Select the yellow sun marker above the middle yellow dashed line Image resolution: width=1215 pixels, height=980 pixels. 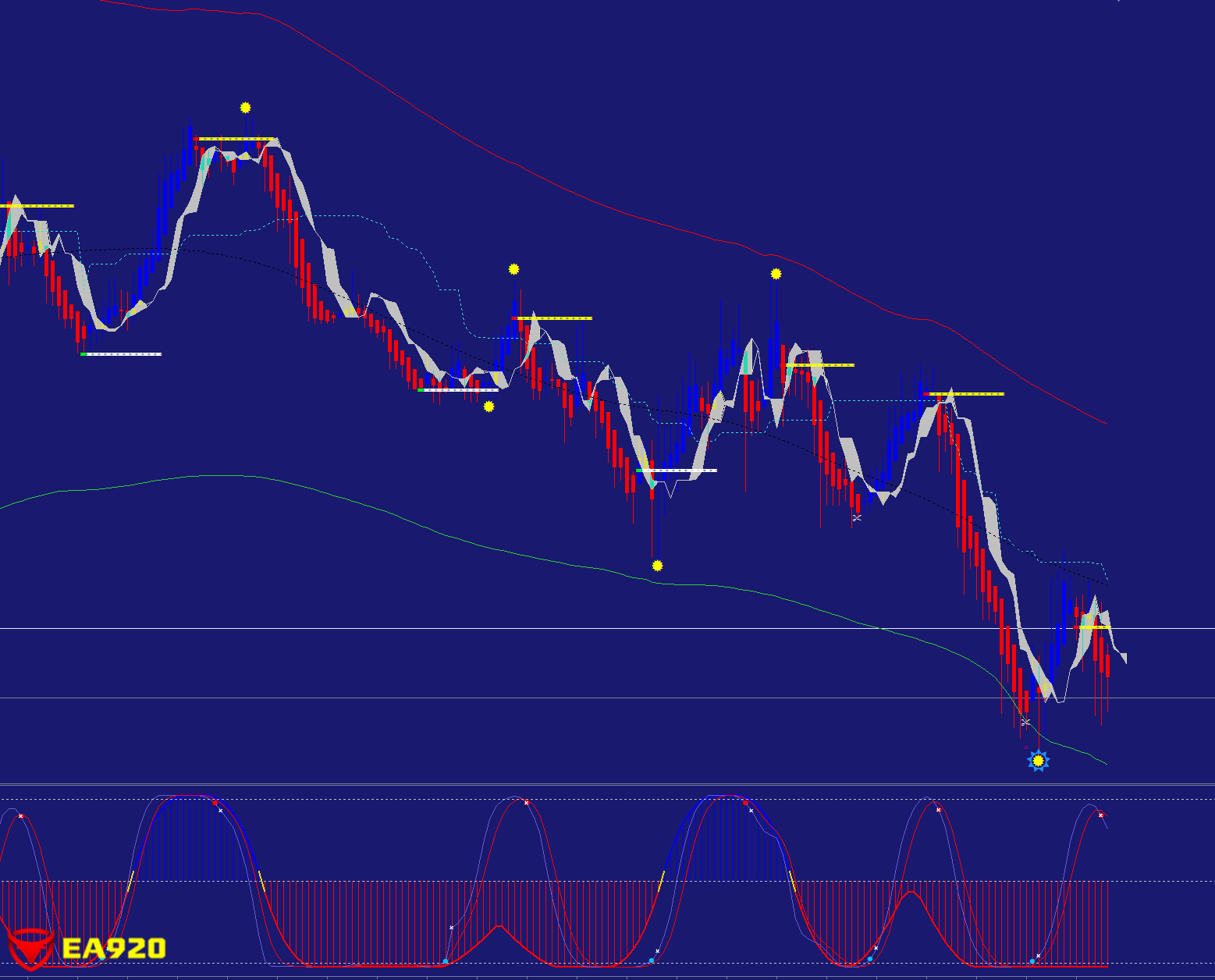pyautogui.click(x=513, y=269)
